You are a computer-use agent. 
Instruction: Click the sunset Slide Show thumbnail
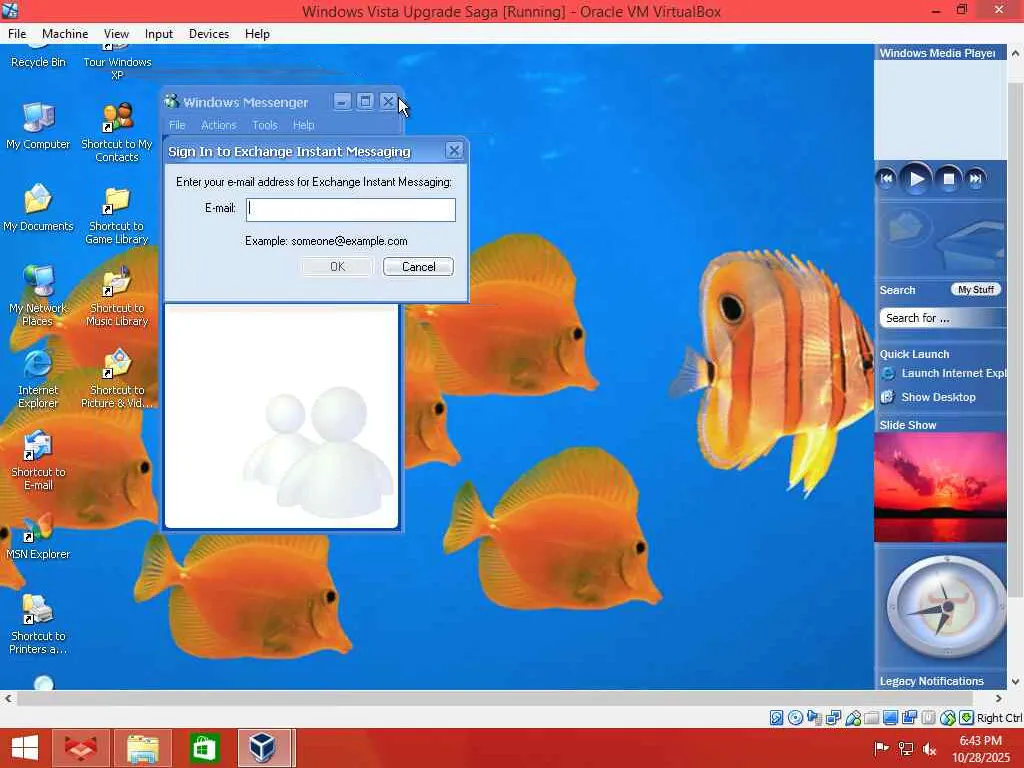tap(940, 487)
